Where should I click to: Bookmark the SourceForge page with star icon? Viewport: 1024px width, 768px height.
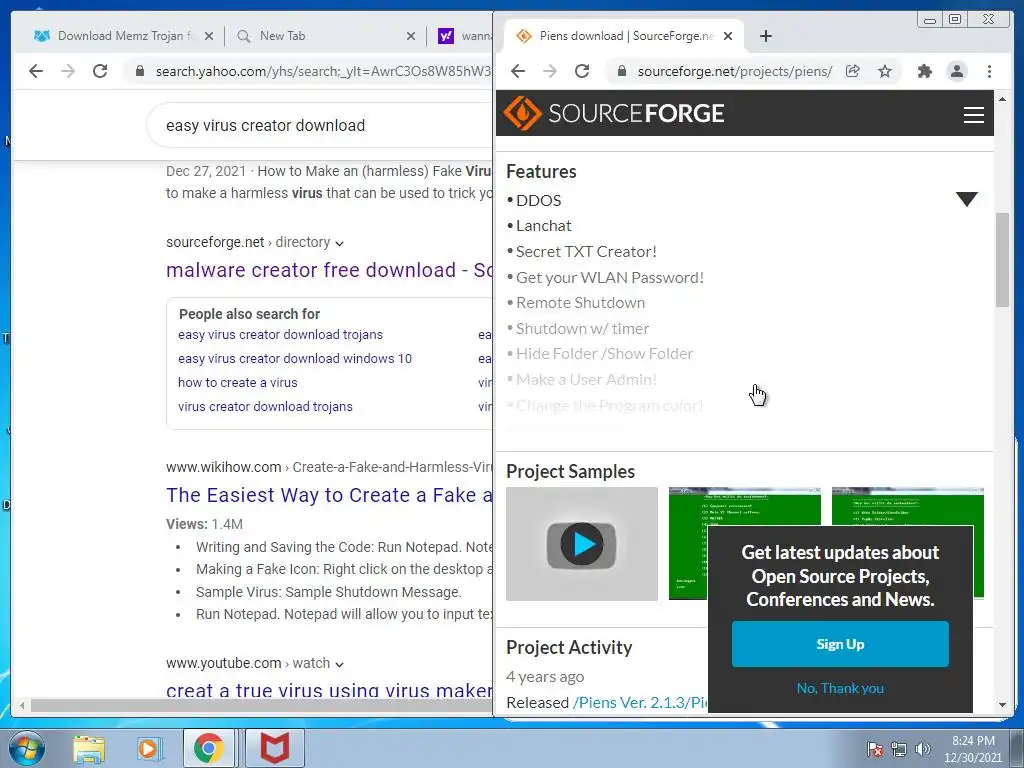(x=885, y=71)
